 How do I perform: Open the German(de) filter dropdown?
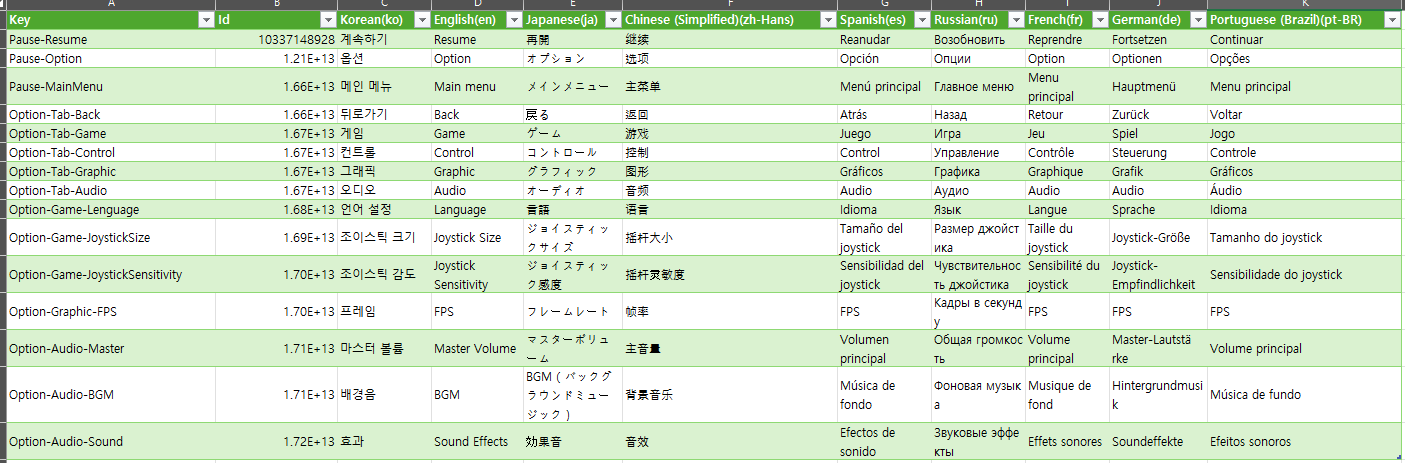[1197, 20]
